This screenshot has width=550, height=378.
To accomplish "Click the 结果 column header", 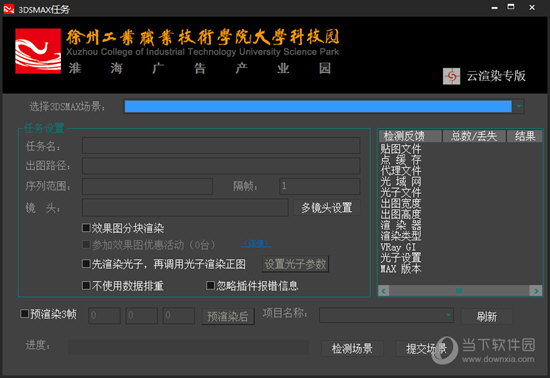I will click(x=524, y=136).
